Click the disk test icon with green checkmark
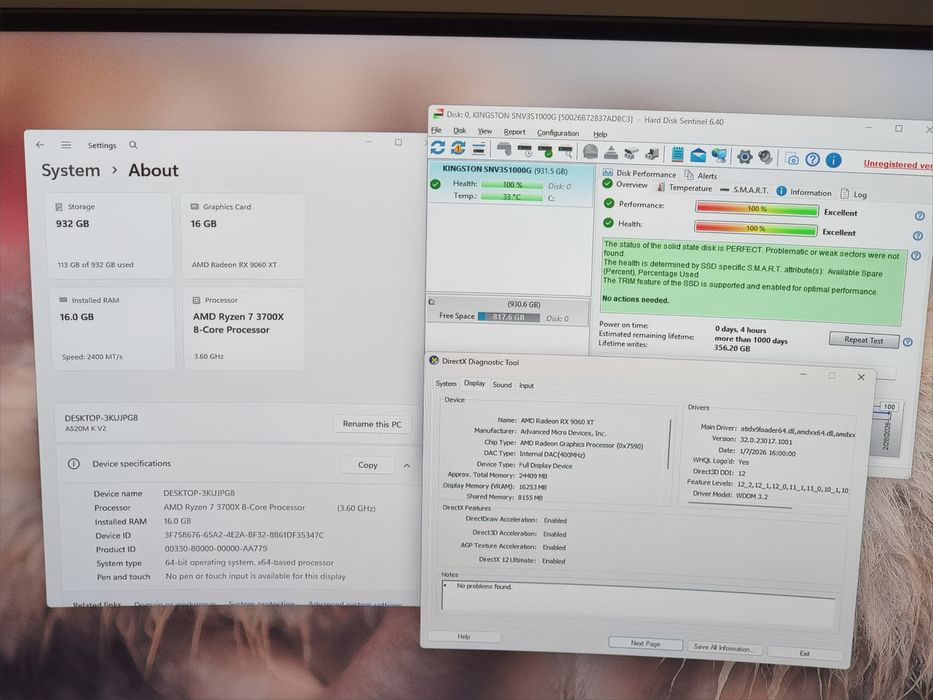Screen dimensions: 933x700 (545, 151)
